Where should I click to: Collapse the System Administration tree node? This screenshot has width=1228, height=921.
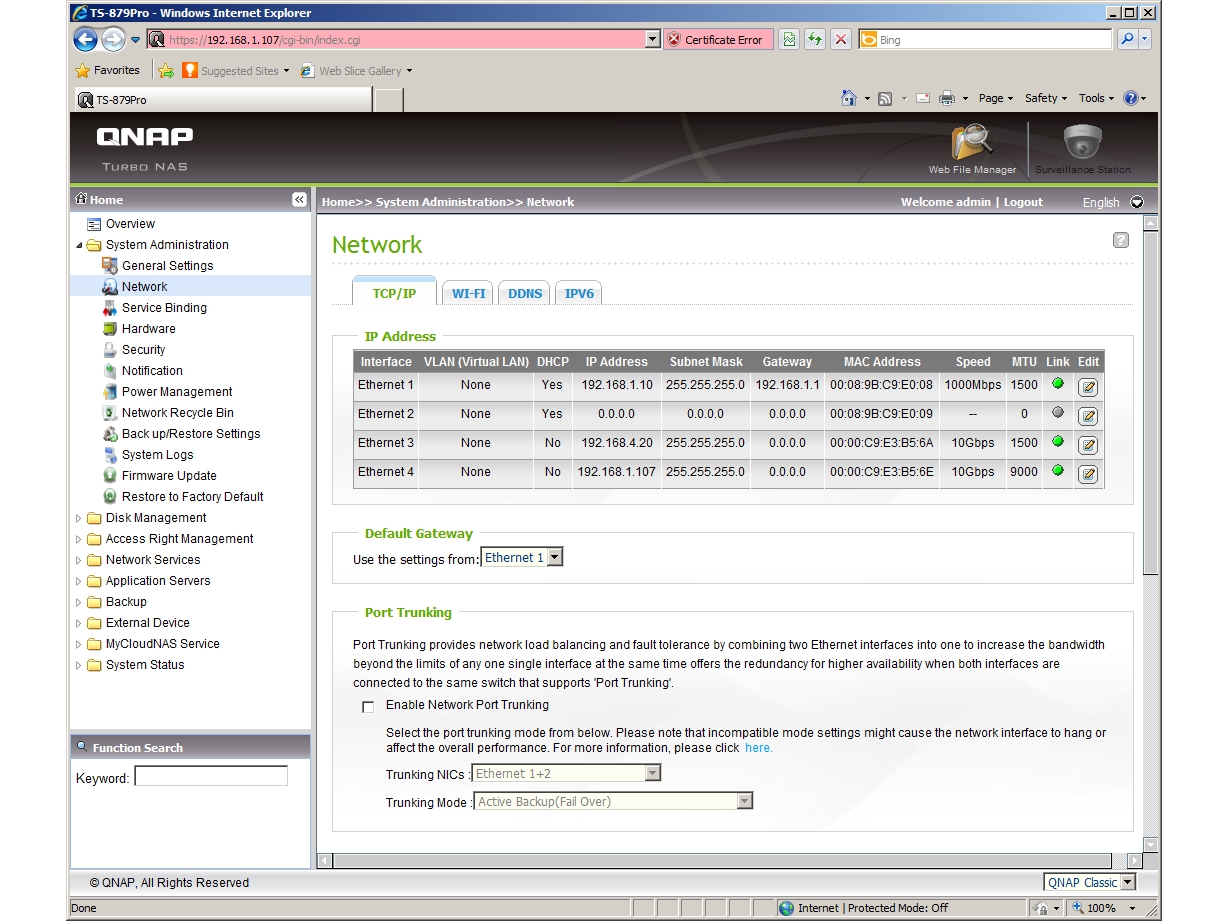click(x=80, y=245)
